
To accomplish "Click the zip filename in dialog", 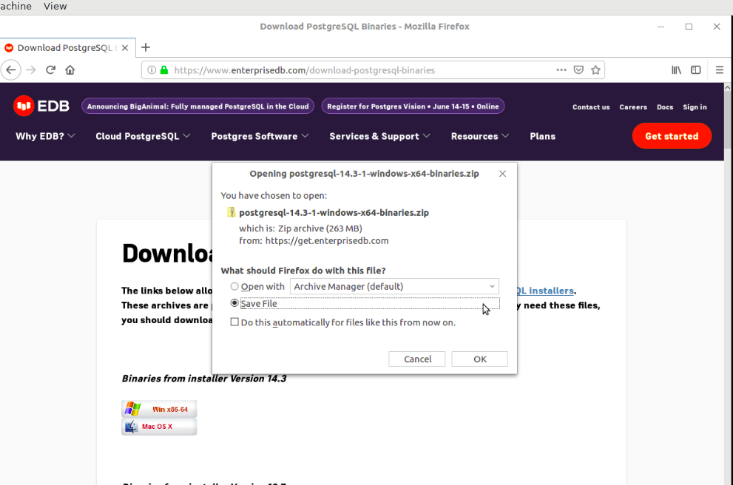I will [x=334, y=212].
